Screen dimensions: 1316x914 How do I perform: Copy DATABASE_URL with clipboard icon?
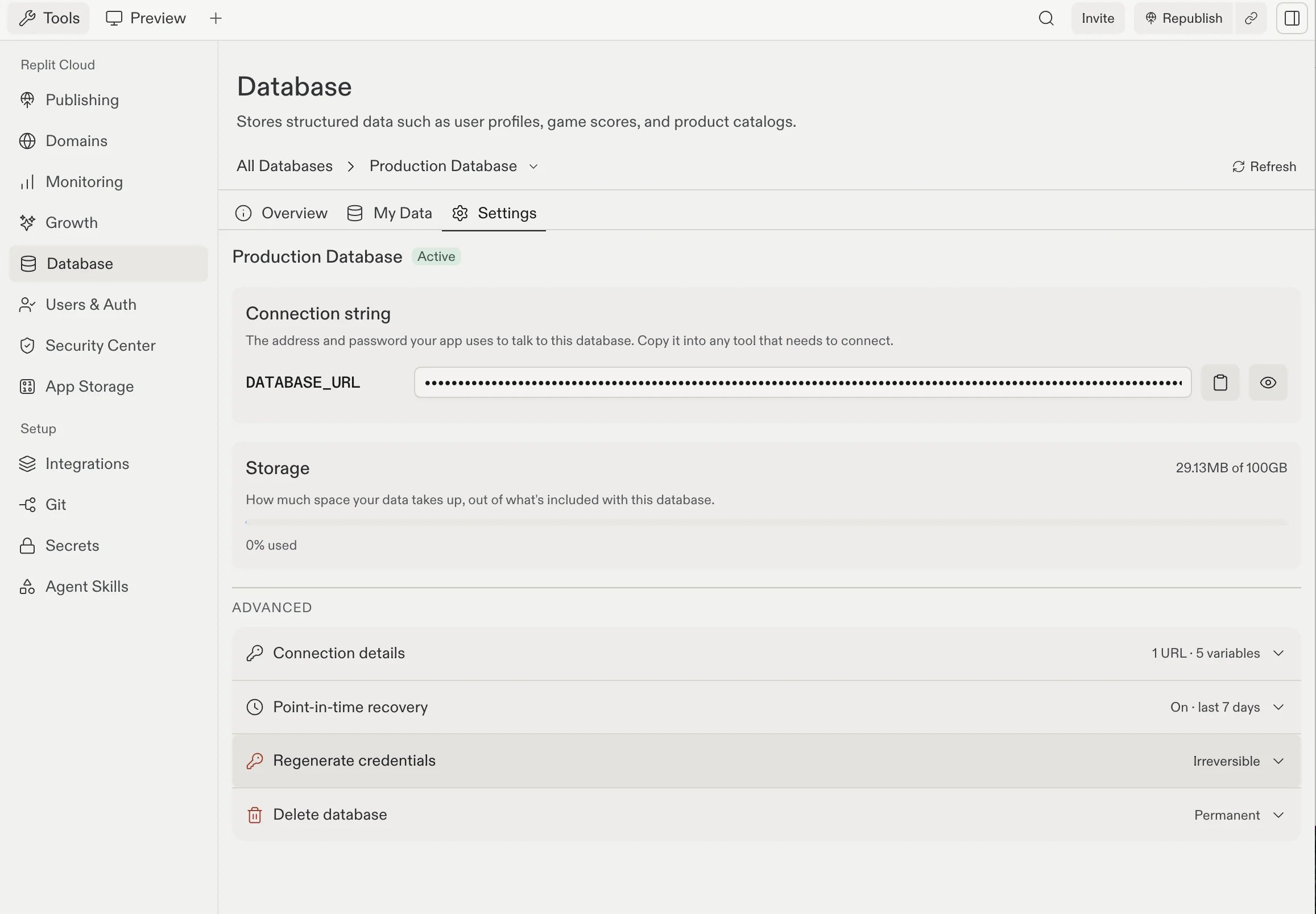[x=1220, y=383]
